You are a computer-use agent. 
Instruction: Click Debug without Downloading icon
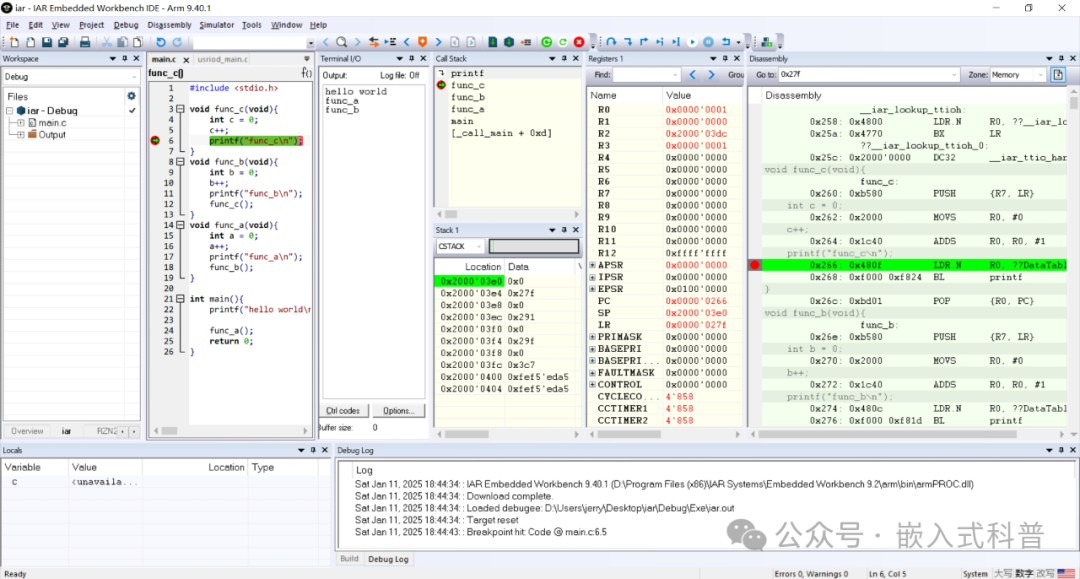pos(563,42)
